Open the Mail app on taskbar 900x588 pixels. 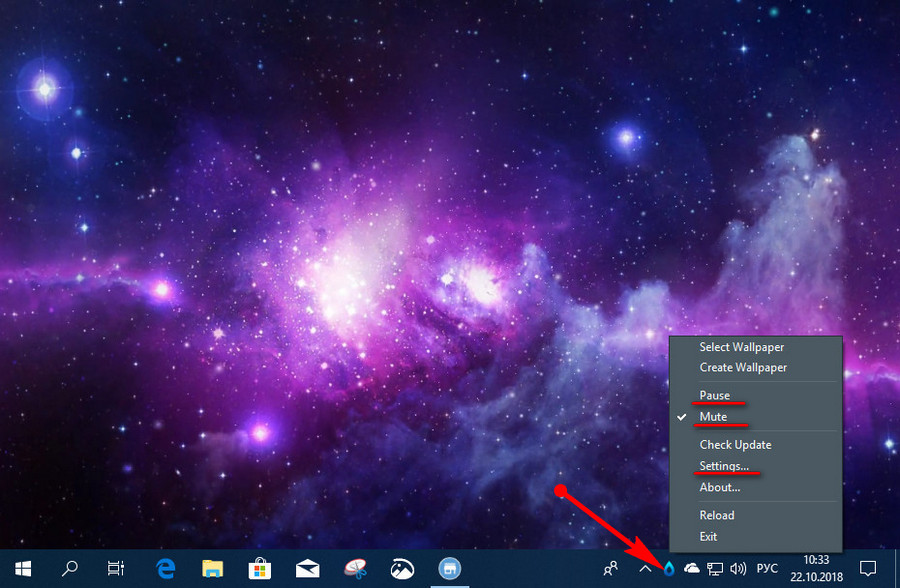pos(306,569)
